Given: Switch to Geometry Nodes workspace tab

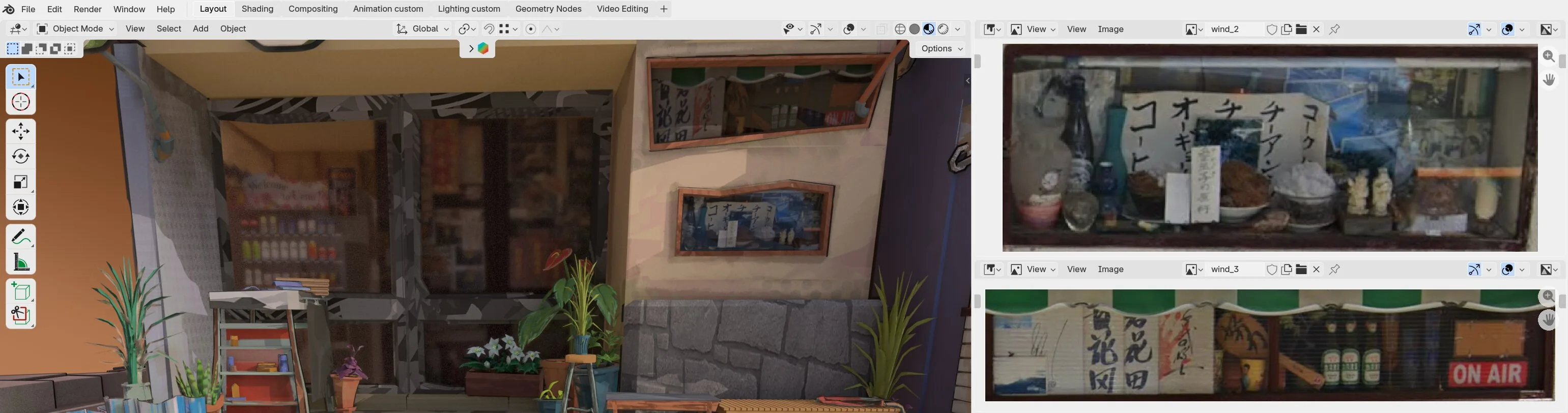Looking at the screenshot, I should click(548, 9).
